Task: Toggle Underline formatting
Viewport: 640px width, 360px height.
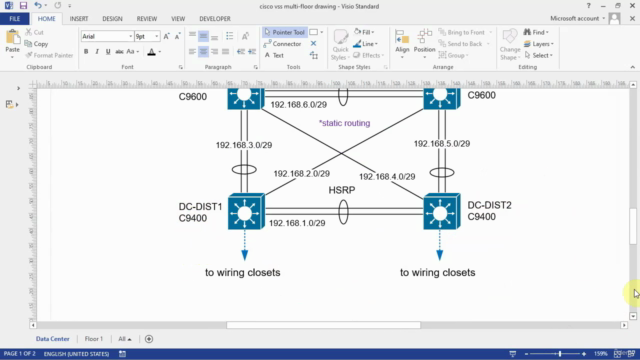Action: [x=108, y=51]
